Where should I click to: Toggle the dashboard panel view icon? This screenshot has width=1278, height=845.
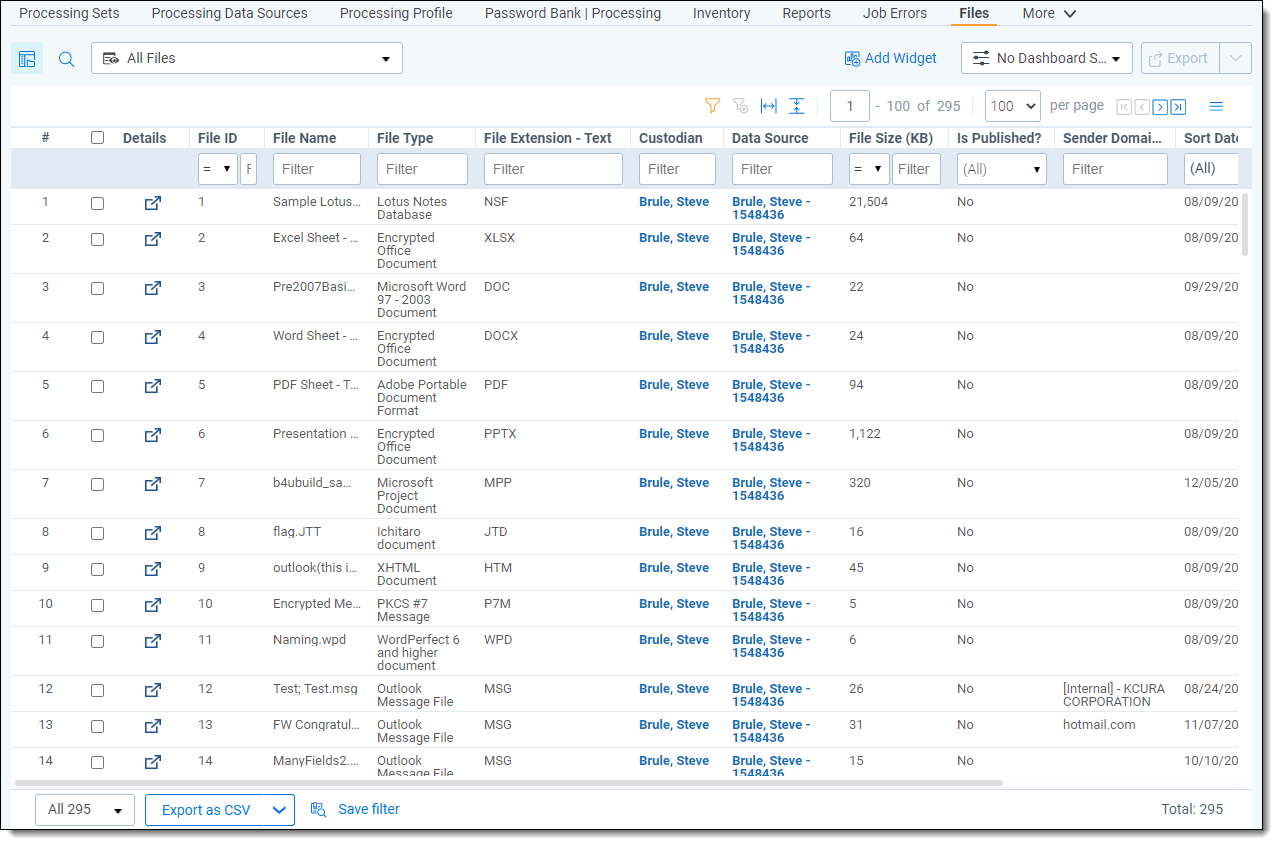pos(27,59)
